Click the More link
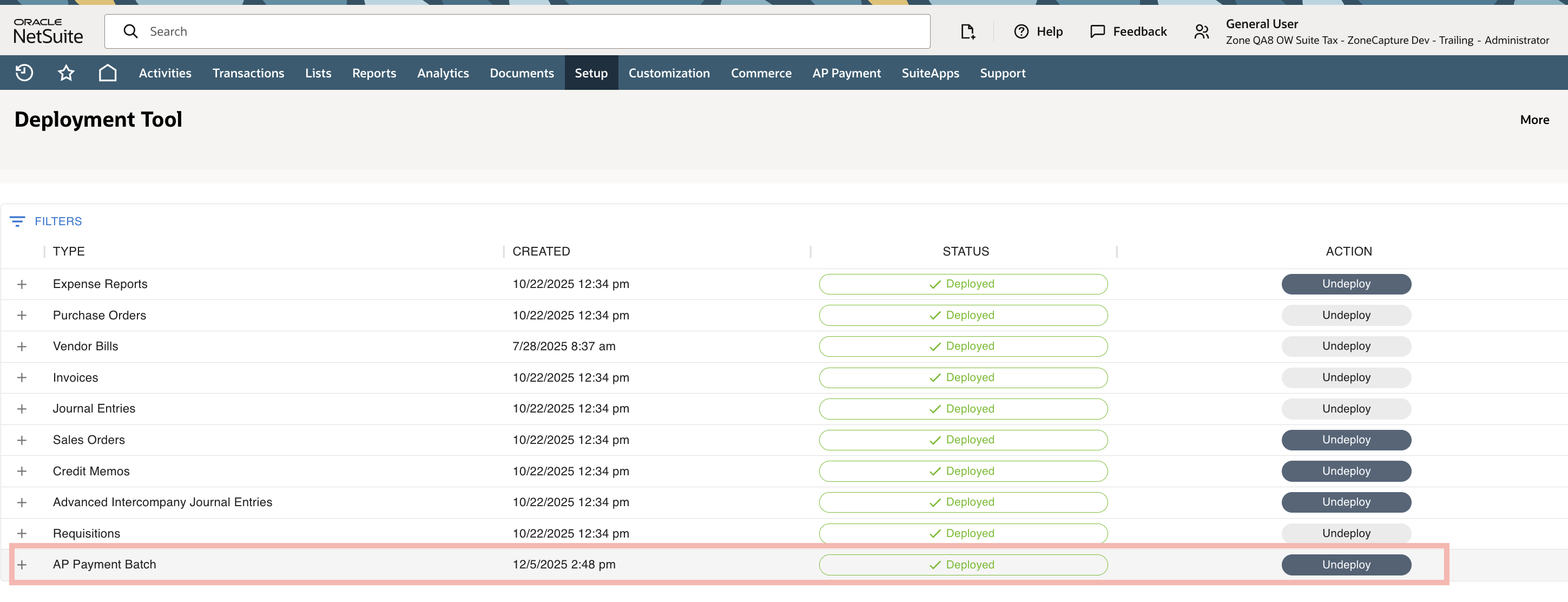 [x=1534, y=120]
